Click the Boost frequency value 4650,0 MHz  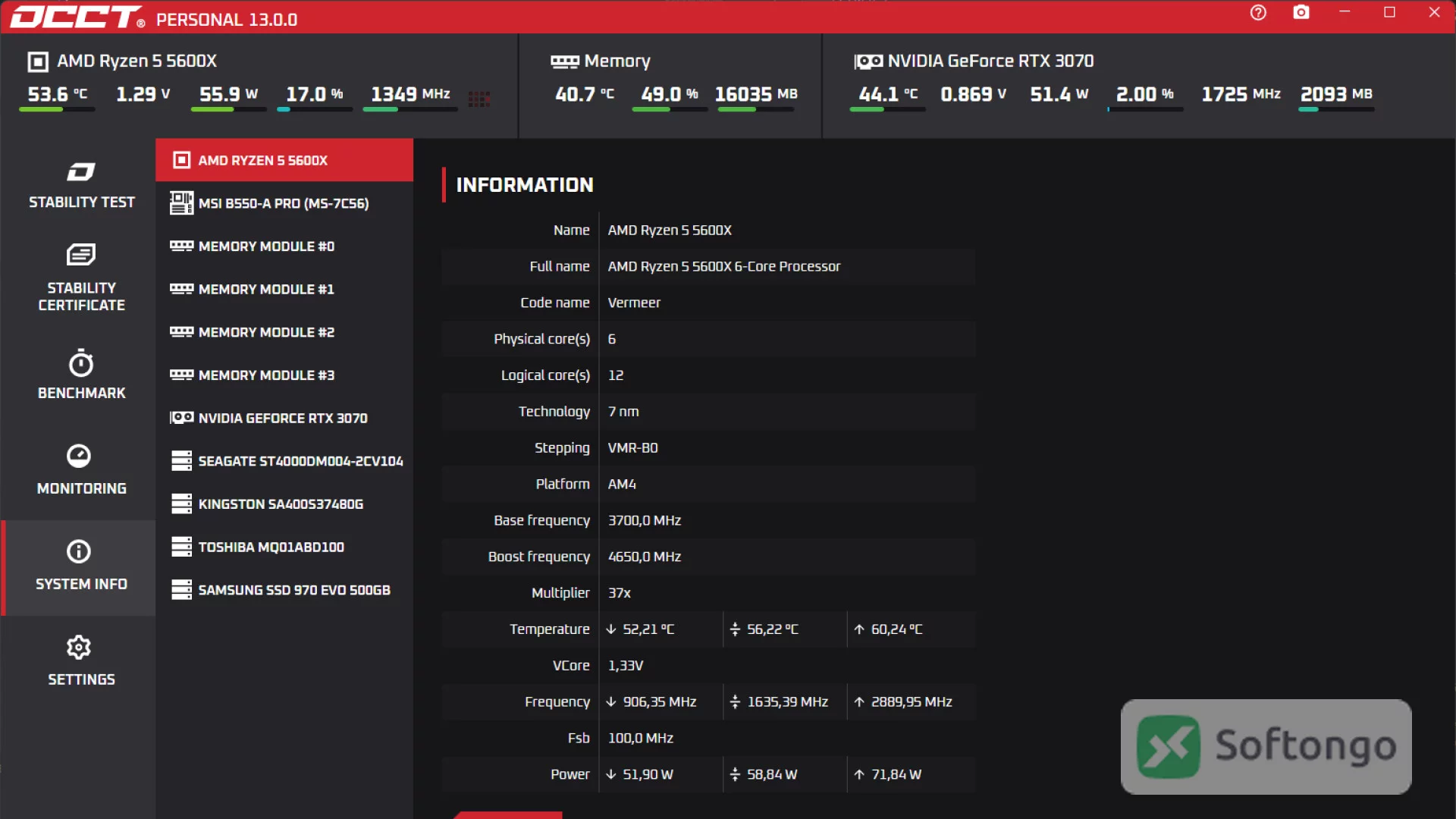pos(645,557)
